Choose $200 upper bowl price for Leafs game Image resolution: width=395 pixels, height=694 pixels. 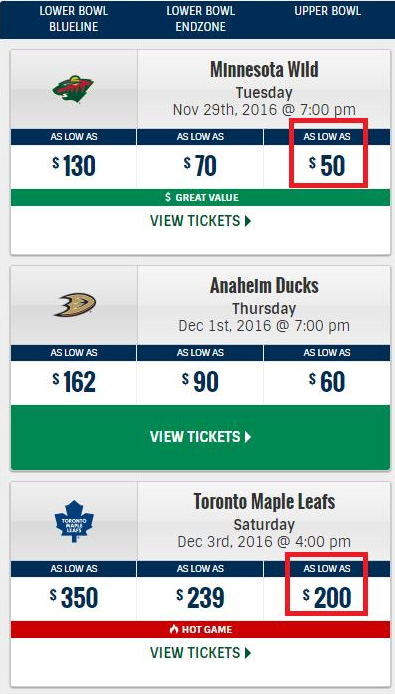(x=328, y=598)
